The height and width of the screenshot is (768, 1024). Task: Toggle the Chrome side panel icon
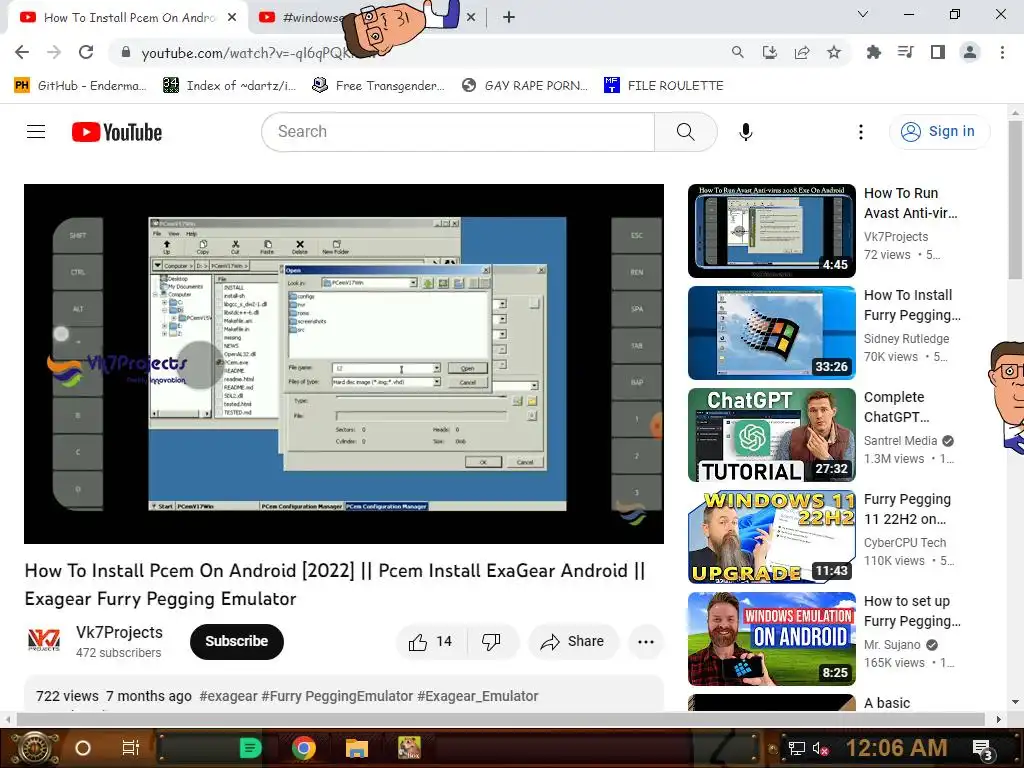coord(938,52)
